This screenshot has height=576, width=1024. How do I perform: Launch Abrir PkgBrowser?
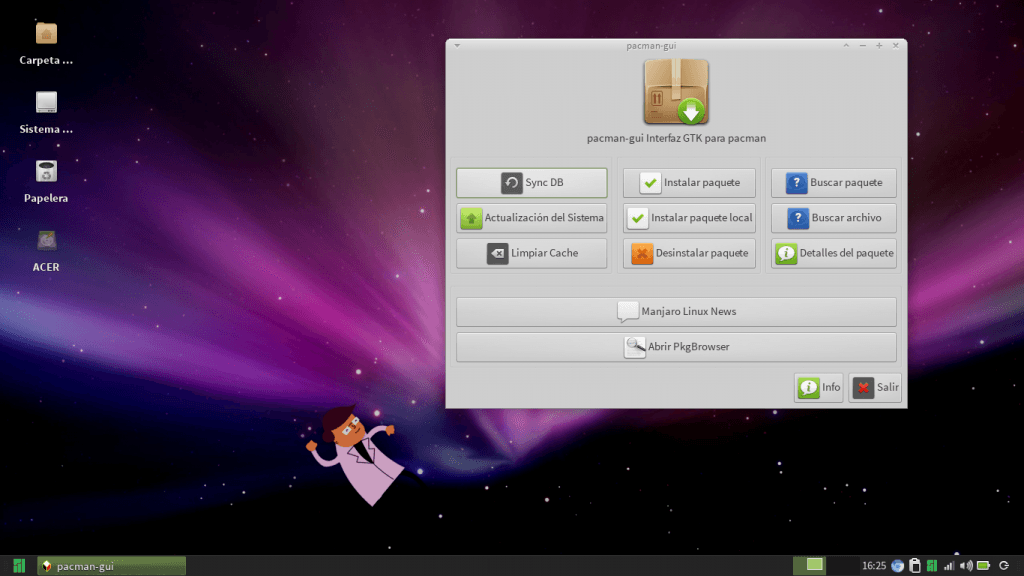[x=676, y=347]
